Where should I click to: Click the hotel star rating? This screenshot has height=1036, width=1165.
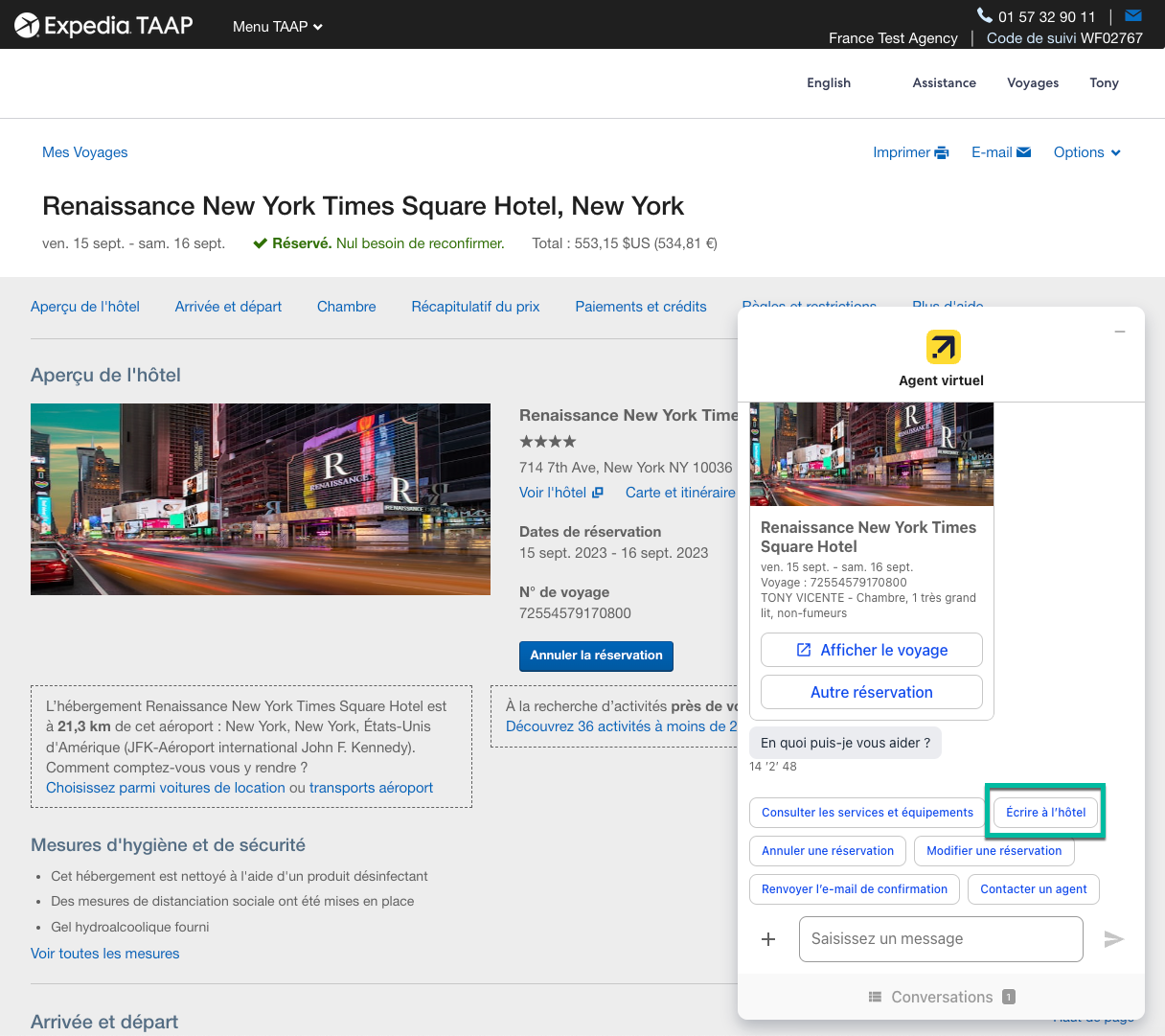point(548,442)
